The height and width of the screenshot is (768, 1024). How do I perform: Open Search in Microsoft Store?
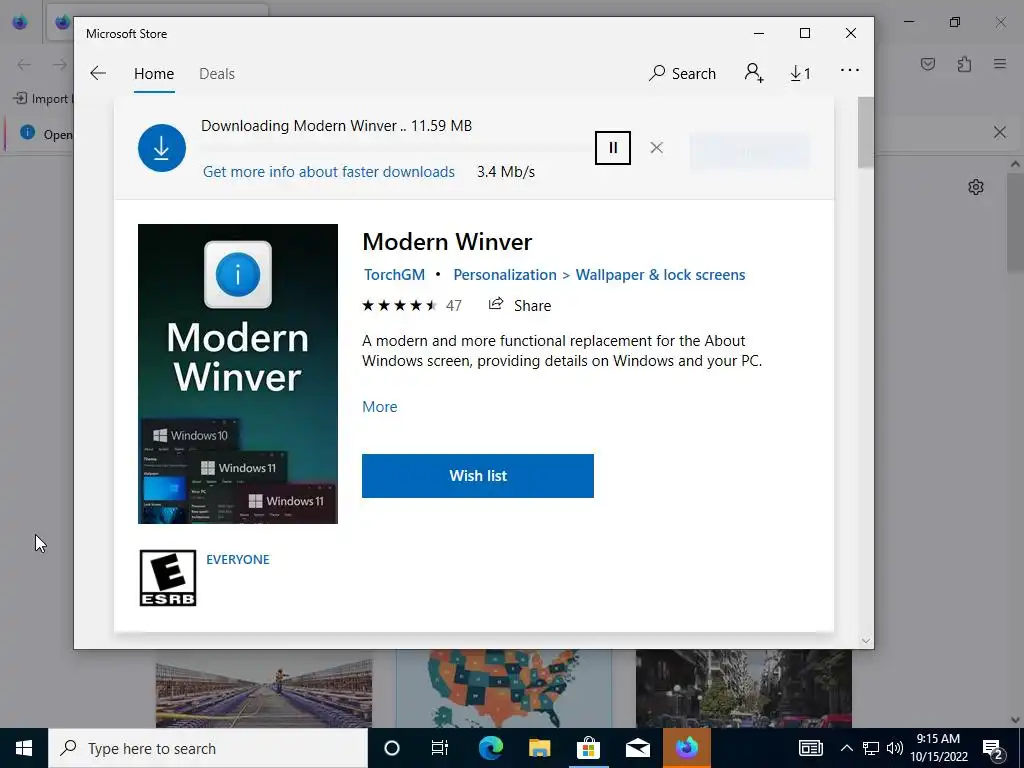[682, 73]
